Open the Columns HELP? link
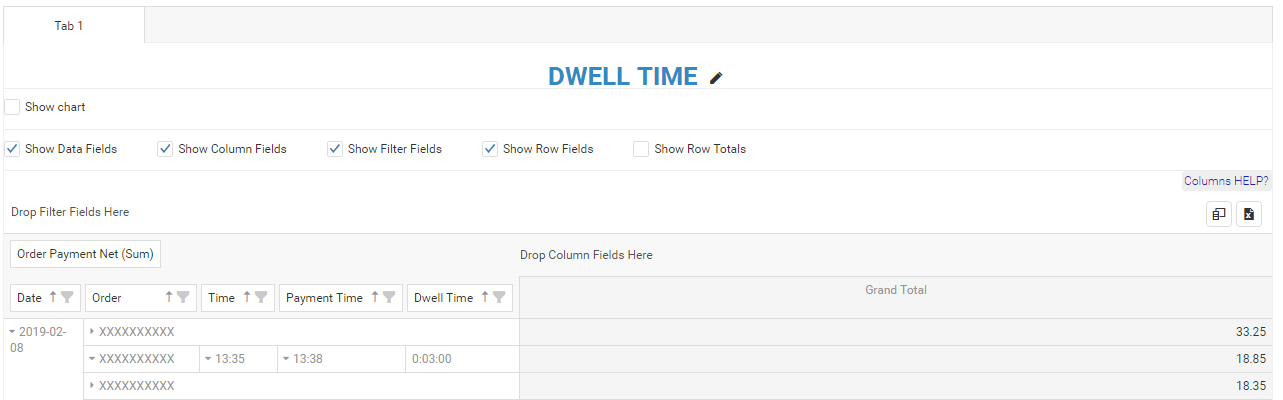Viewport: 1283px width, 400px height. (1226, 181)
